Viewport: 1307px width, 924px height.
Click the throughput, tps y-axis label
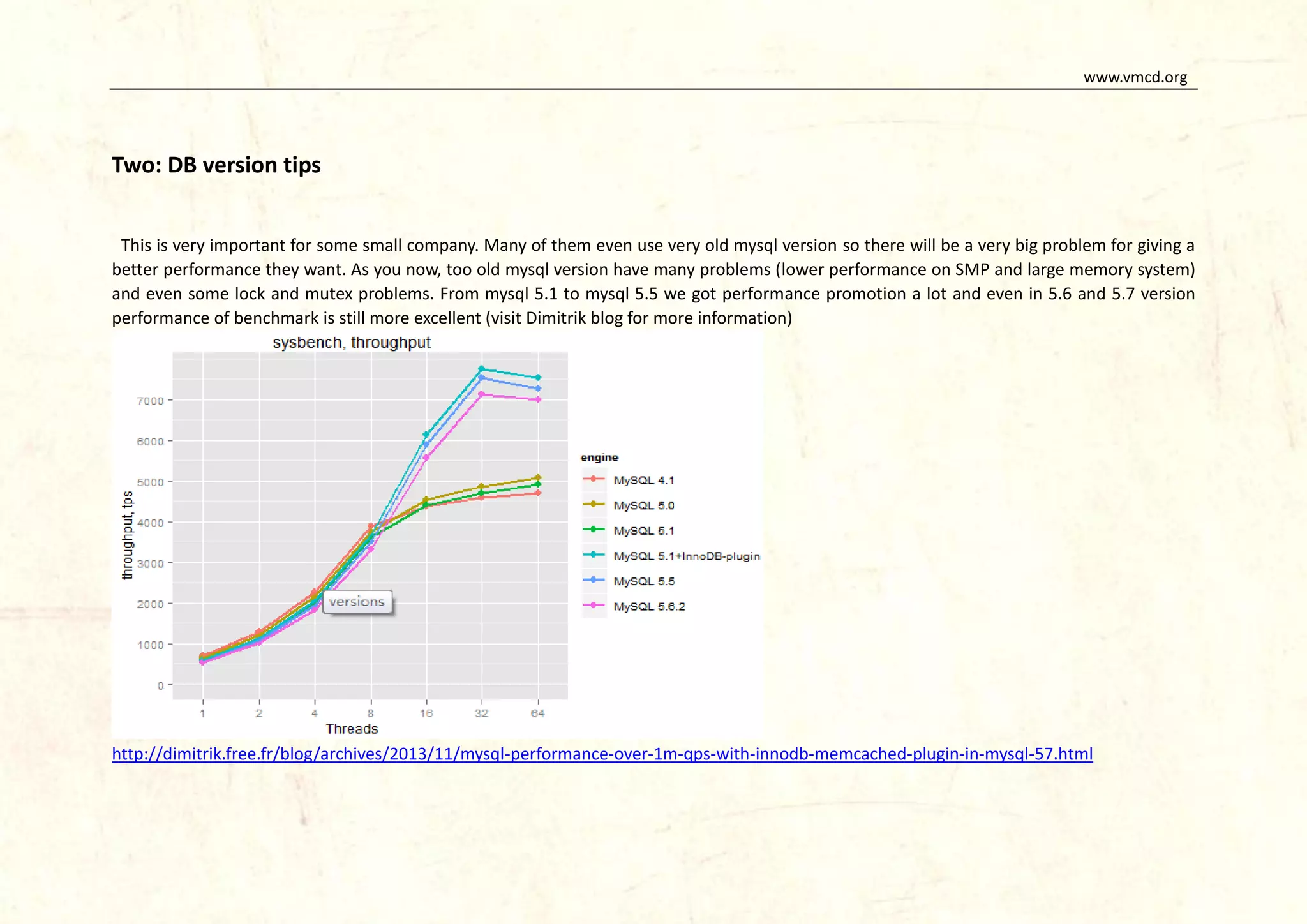pos(128,535)
